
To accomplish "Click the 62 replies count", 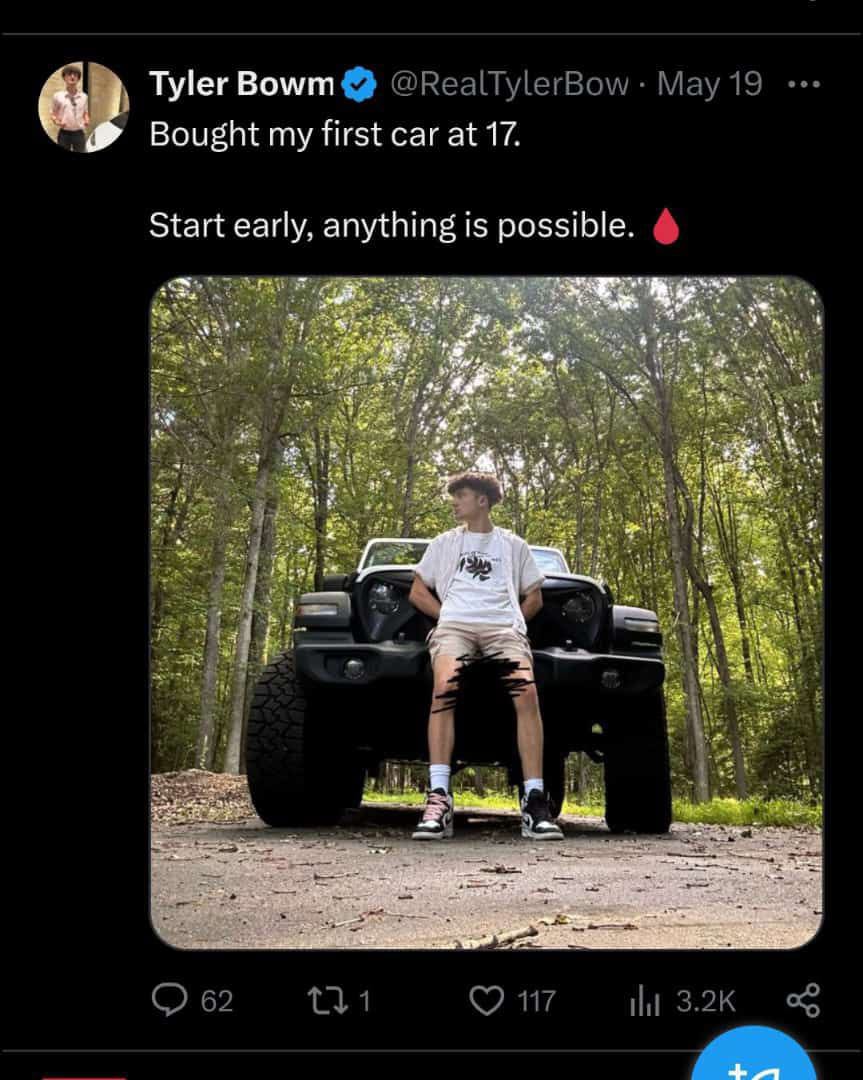I will [217, 1001].
